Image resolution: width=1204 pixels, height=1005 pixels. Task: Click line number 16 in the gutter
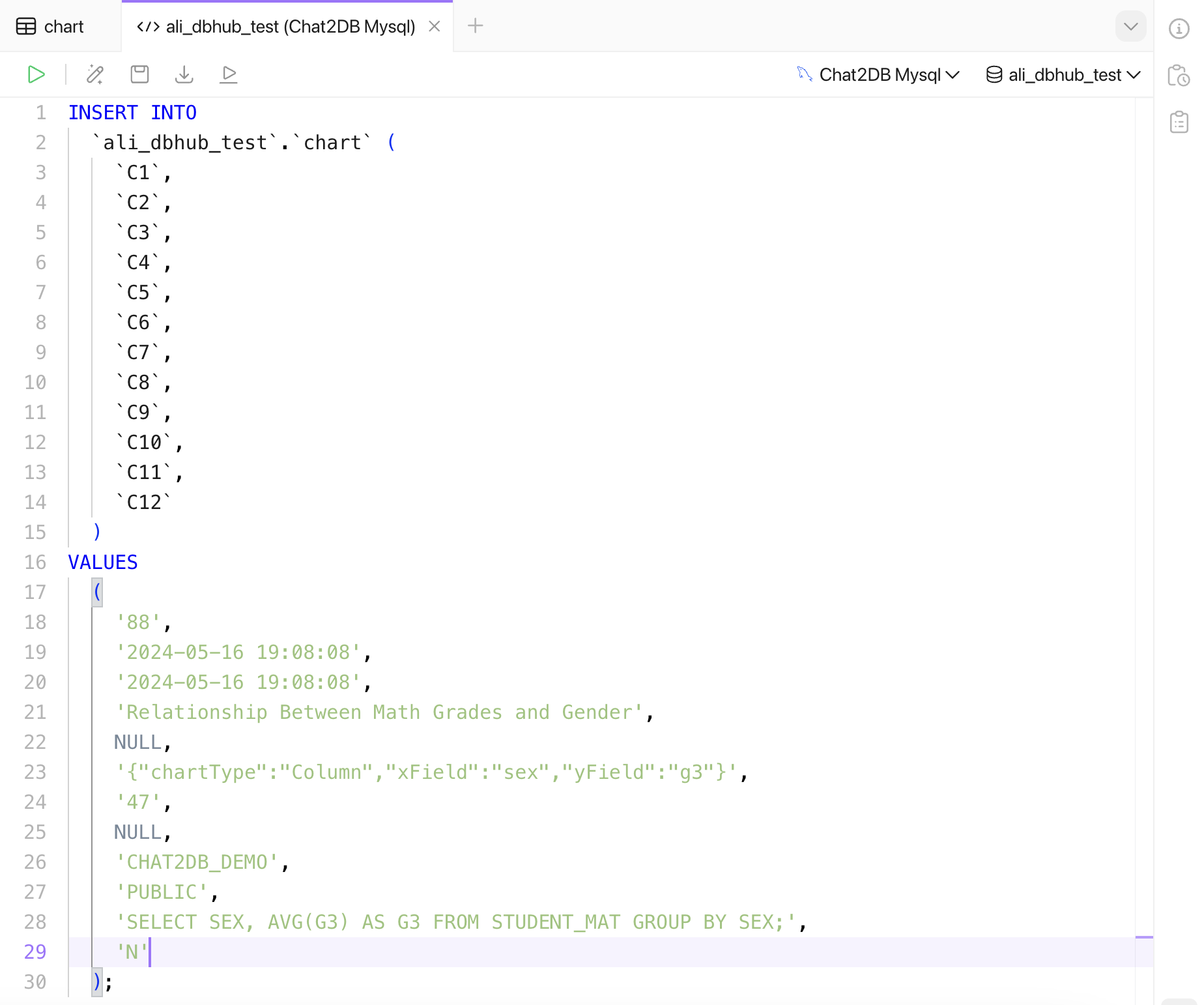[35, 562]
